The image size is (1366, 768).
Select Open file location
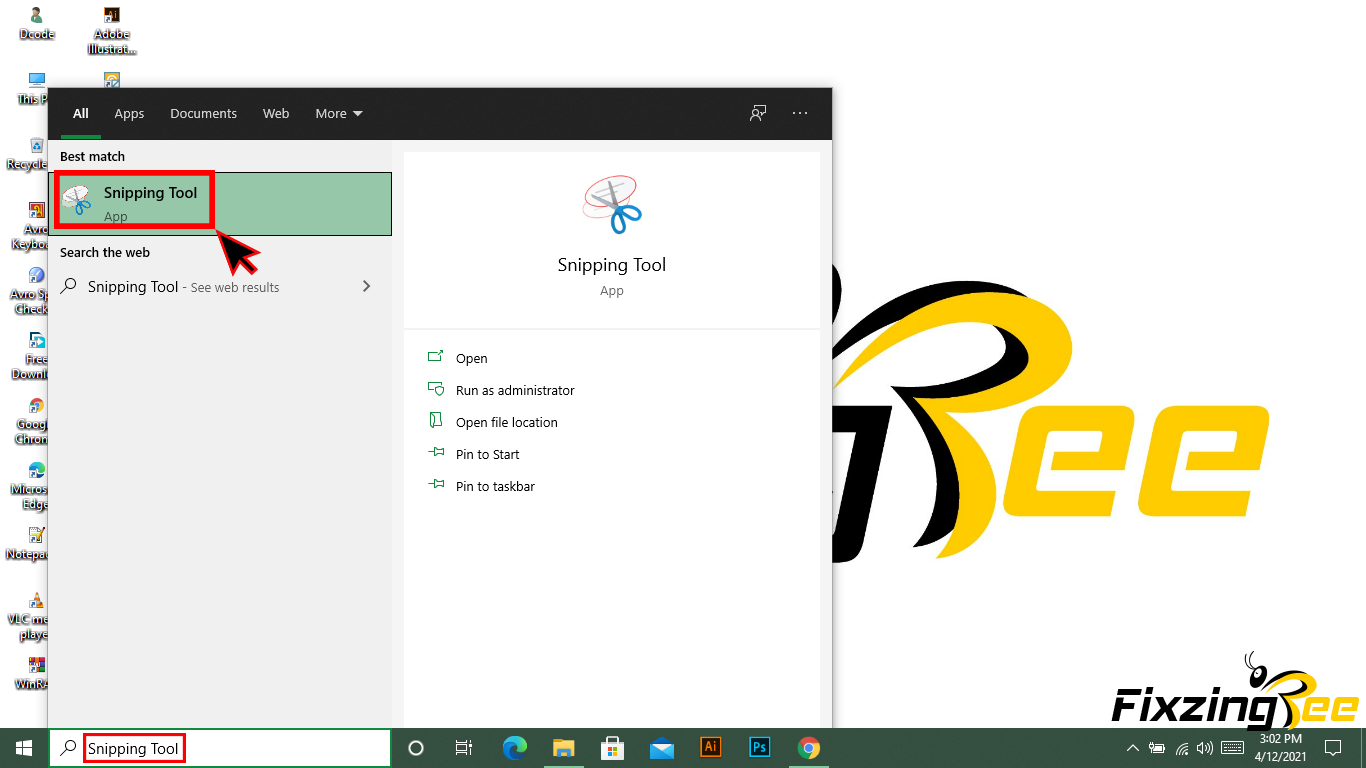tap(506, 422)
